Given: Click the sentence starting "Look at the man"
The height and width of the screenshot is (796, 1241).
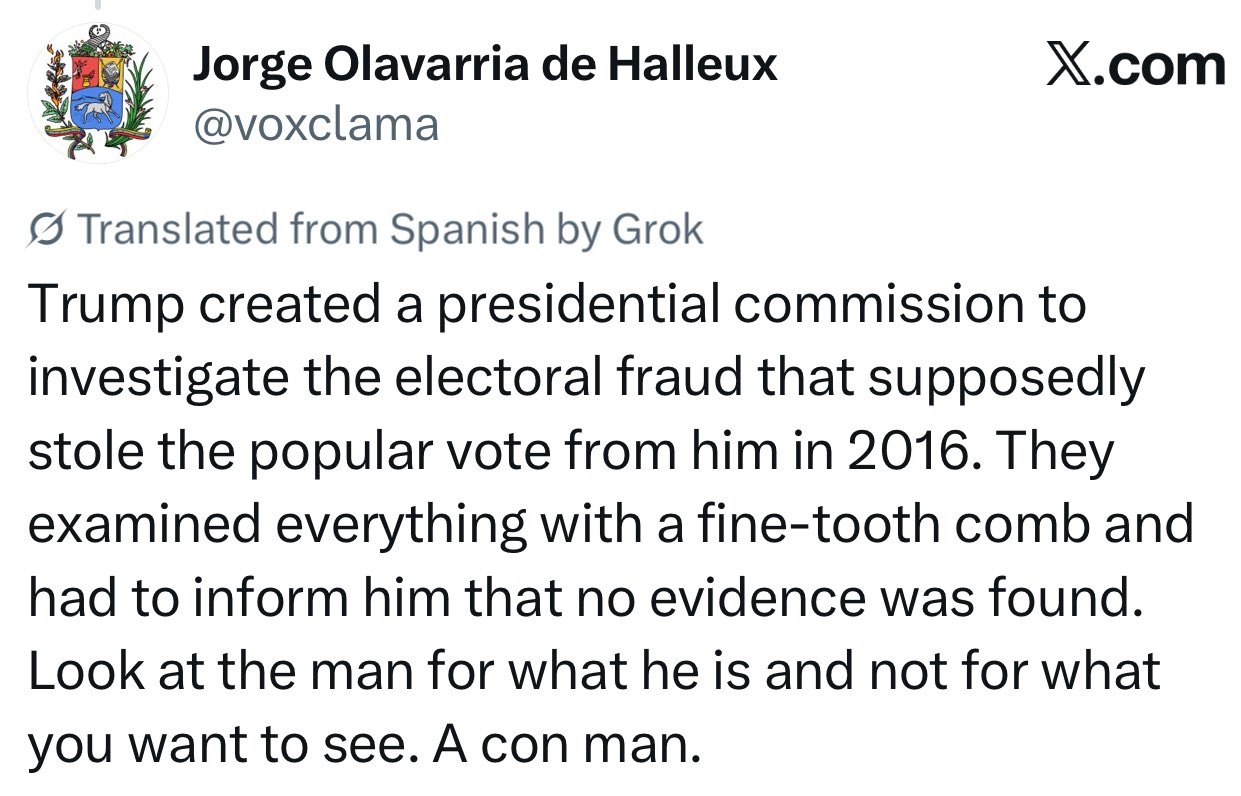Looking at the screenshot, I should point(594,672).
